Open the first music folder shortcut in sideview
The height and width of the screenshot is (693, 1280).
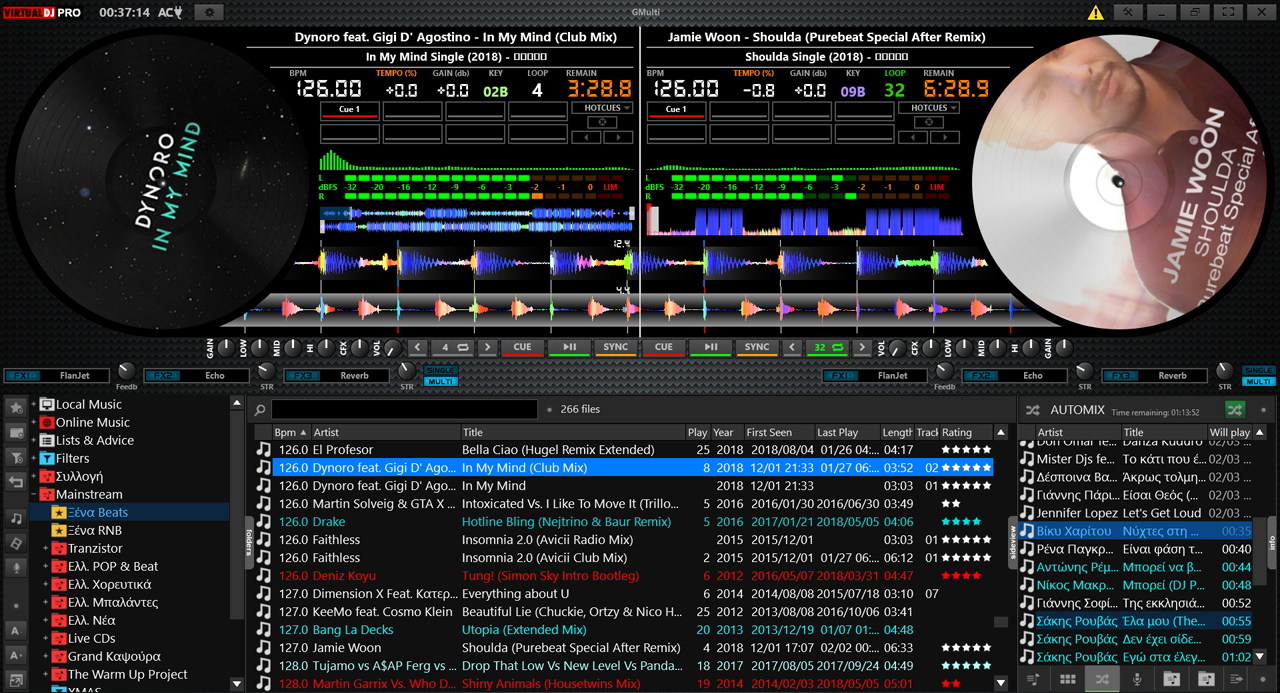(1171, 679)
